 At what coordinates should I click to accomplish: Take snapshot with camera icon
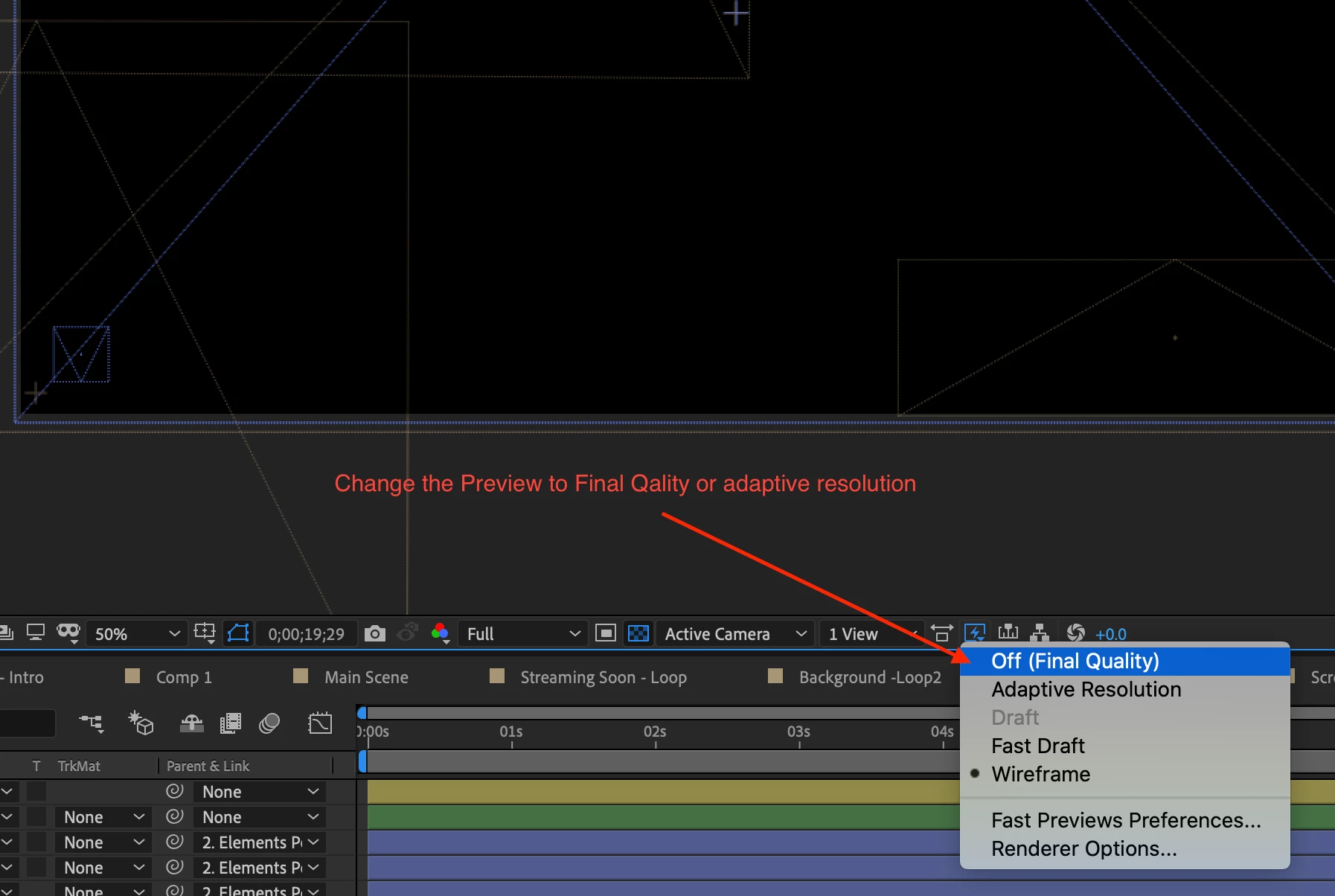[x=375, y=633]
